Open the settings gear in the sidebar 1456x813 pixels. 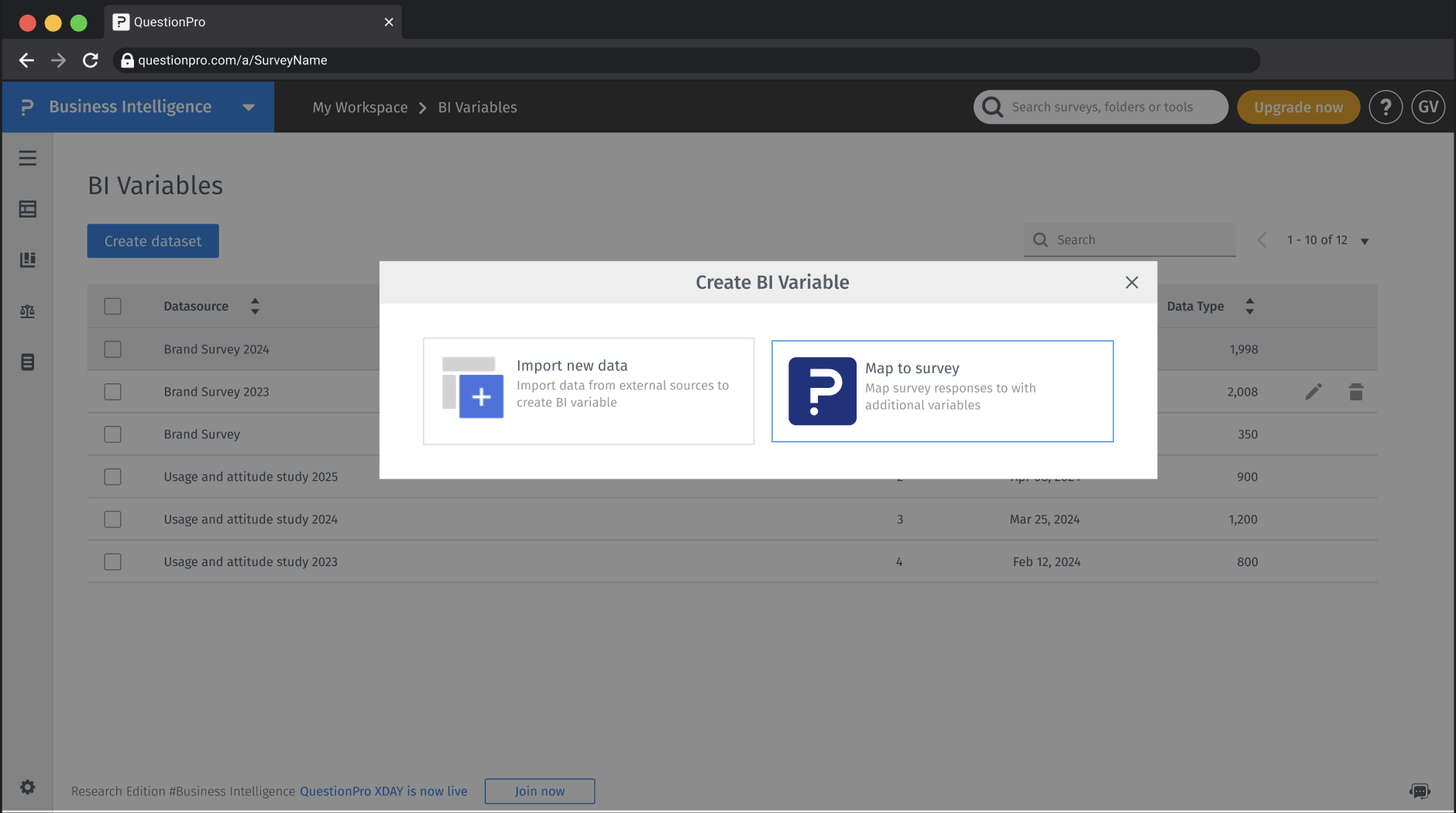(x=28, y=787)
